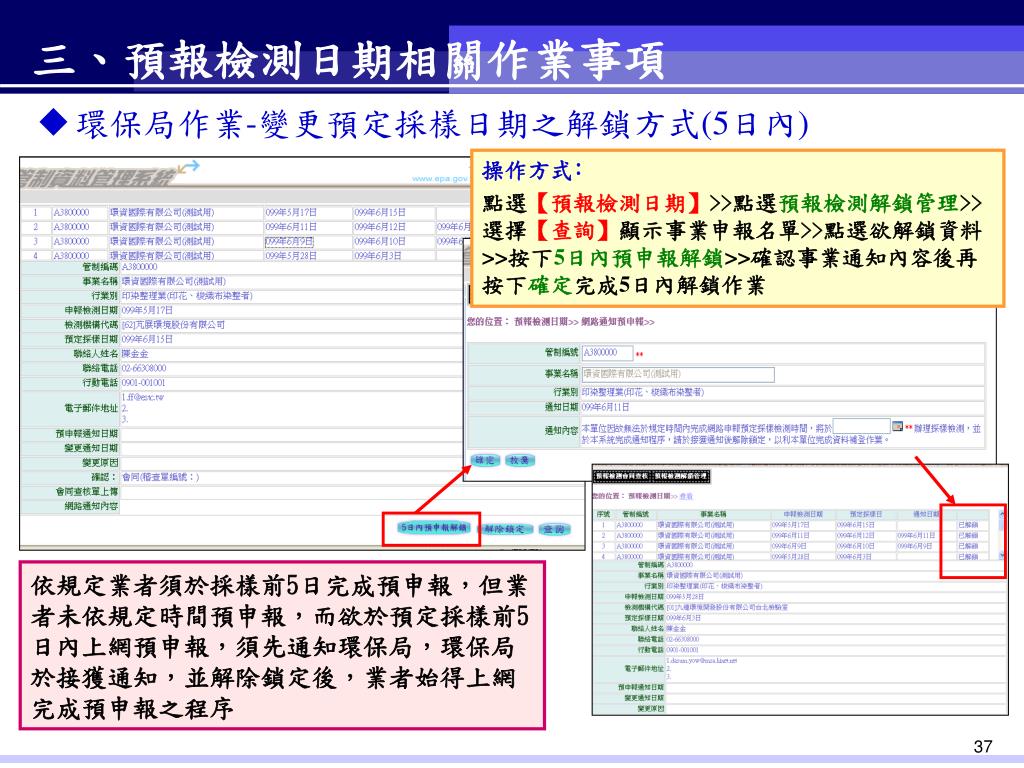Open the calendar picker icon in 通知內容

[x=897, y=426]
